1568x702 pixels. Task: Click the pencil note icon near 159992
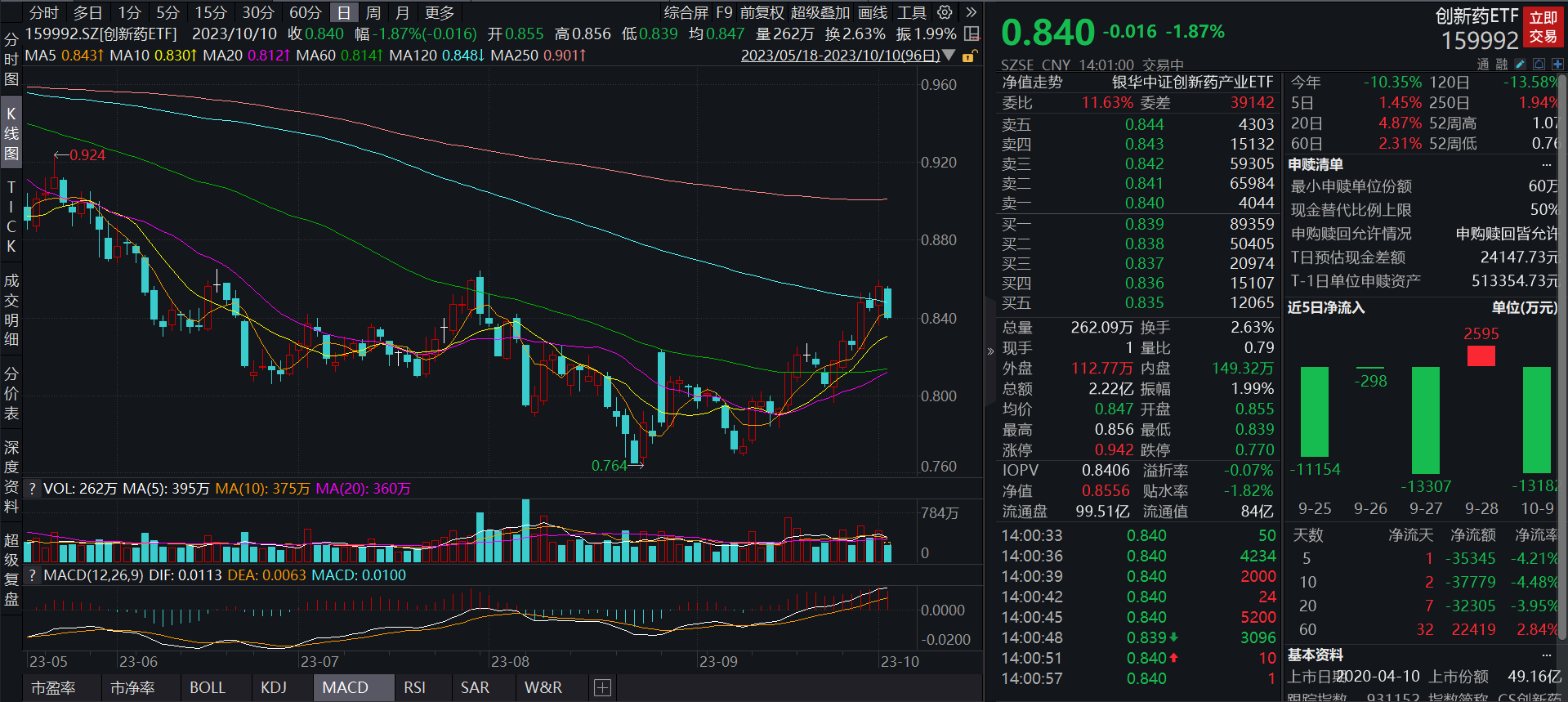point(1520,64)
